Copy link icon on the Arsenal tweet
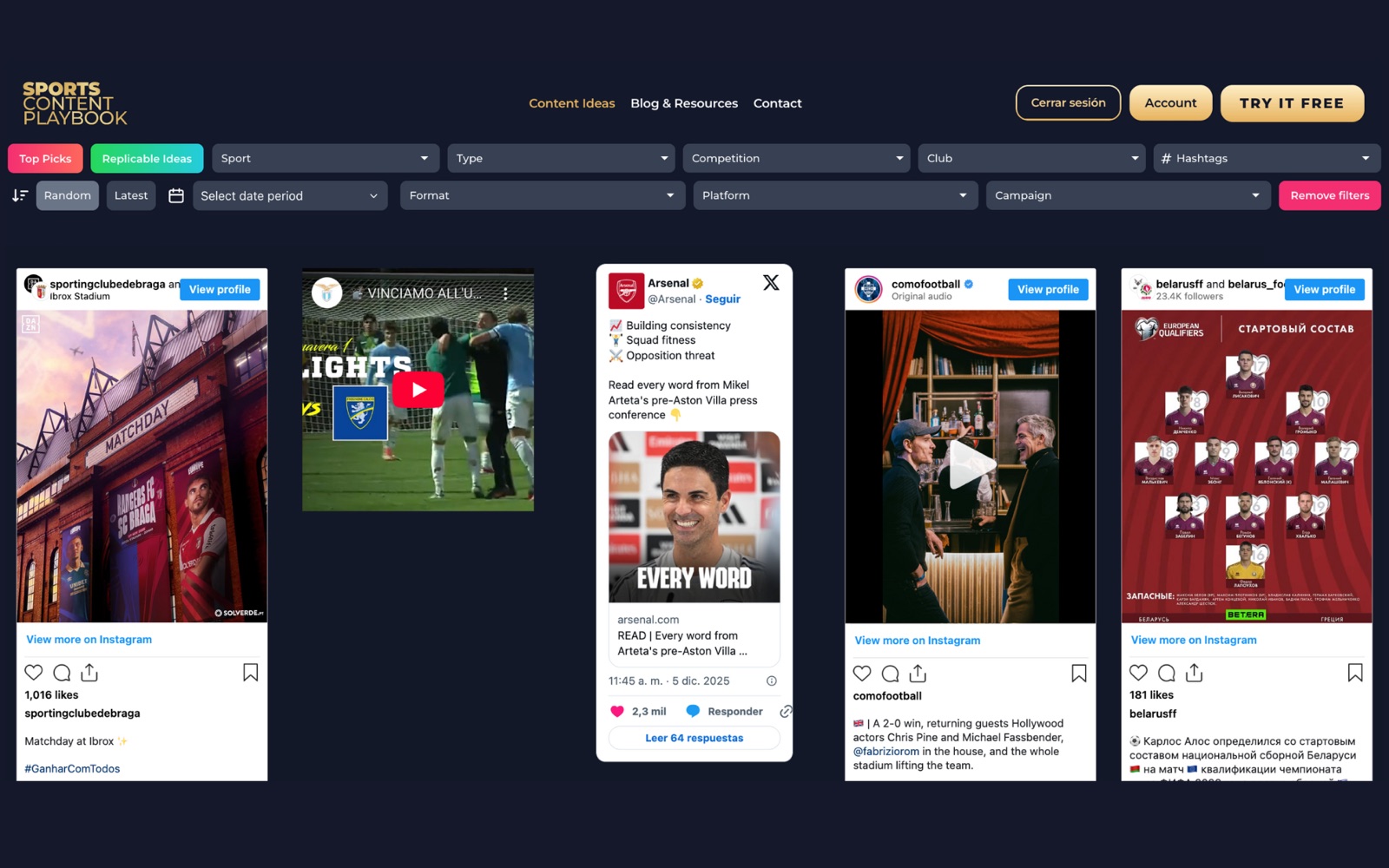This screenshot has width=1389, height=868. pyautogui.click(x=786, y=711)
